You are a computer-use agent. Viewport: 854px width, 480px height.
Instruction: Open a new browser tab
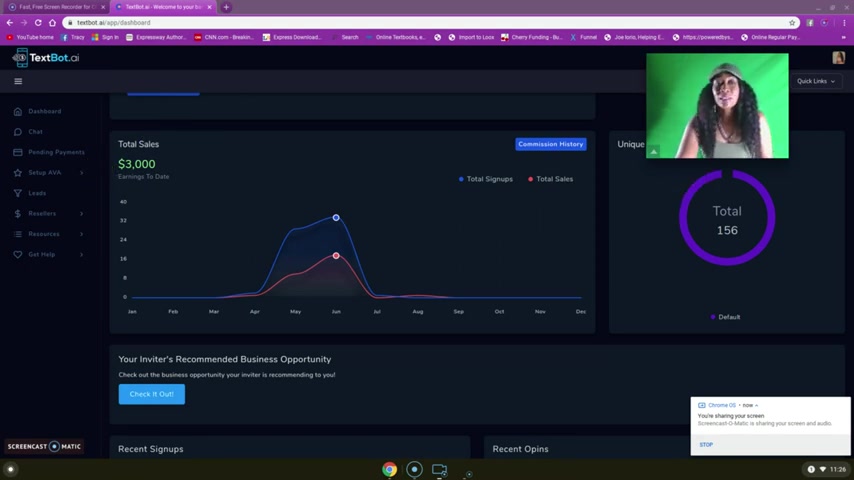[x=226, y=7]
